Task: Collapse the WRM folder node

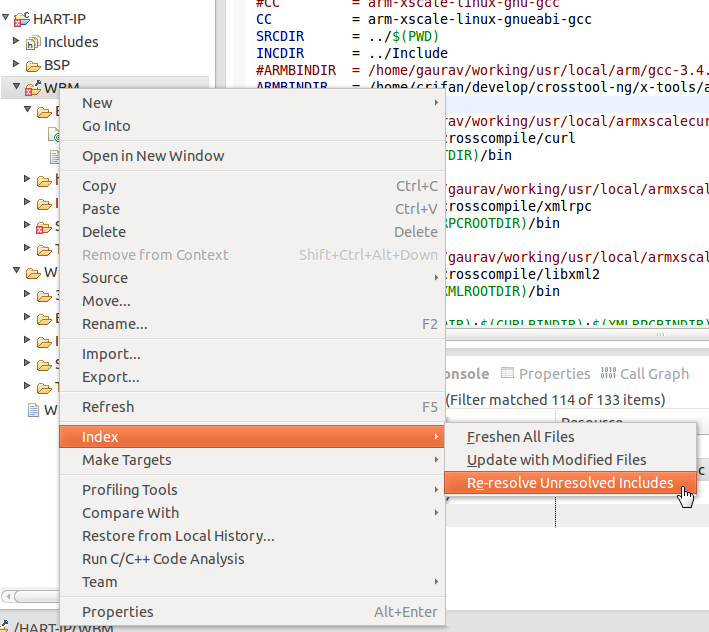Action: point(16,88)
